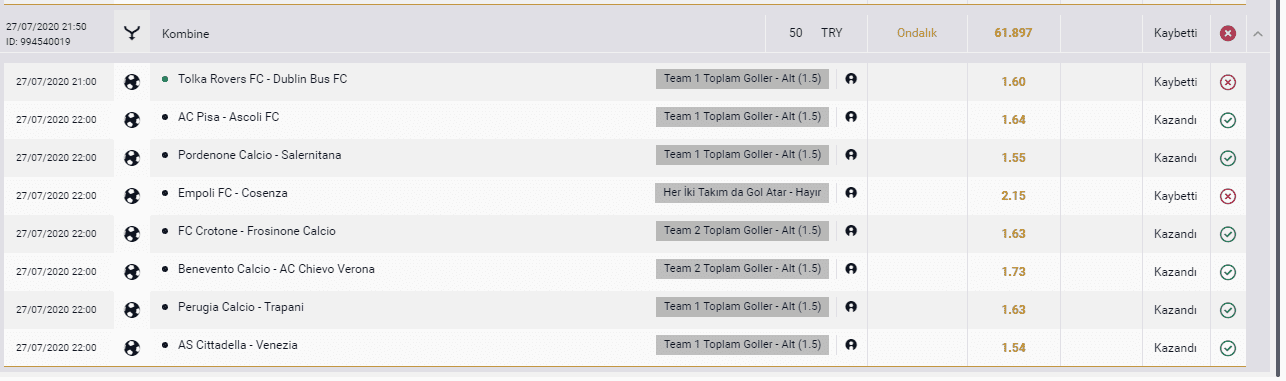Screen dimensions: 1286x381
Task: Click red lost icon for Empoli FC row
Action: pos(1228,196)
